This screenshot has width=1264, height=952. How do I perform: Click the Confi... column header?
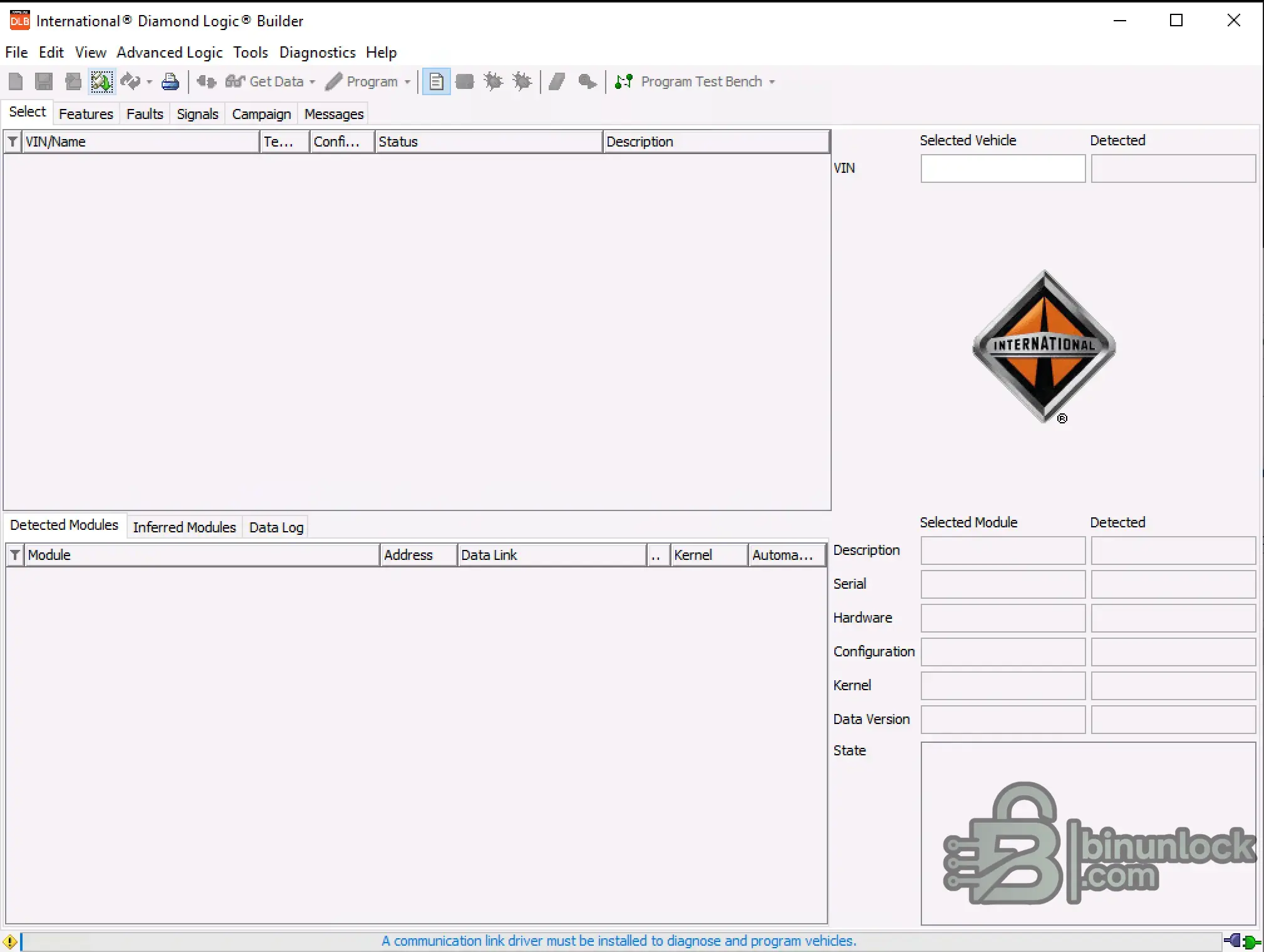tap(343, 142)
